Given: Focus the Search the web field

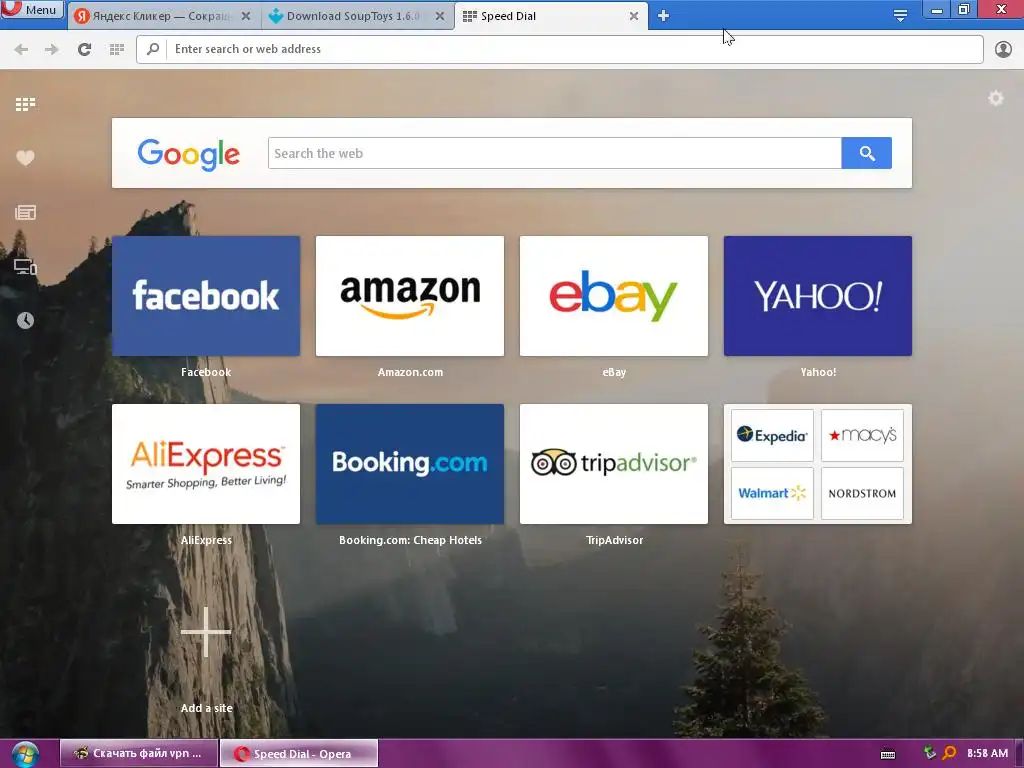Looking at the screenshot, I should (554, 153).
